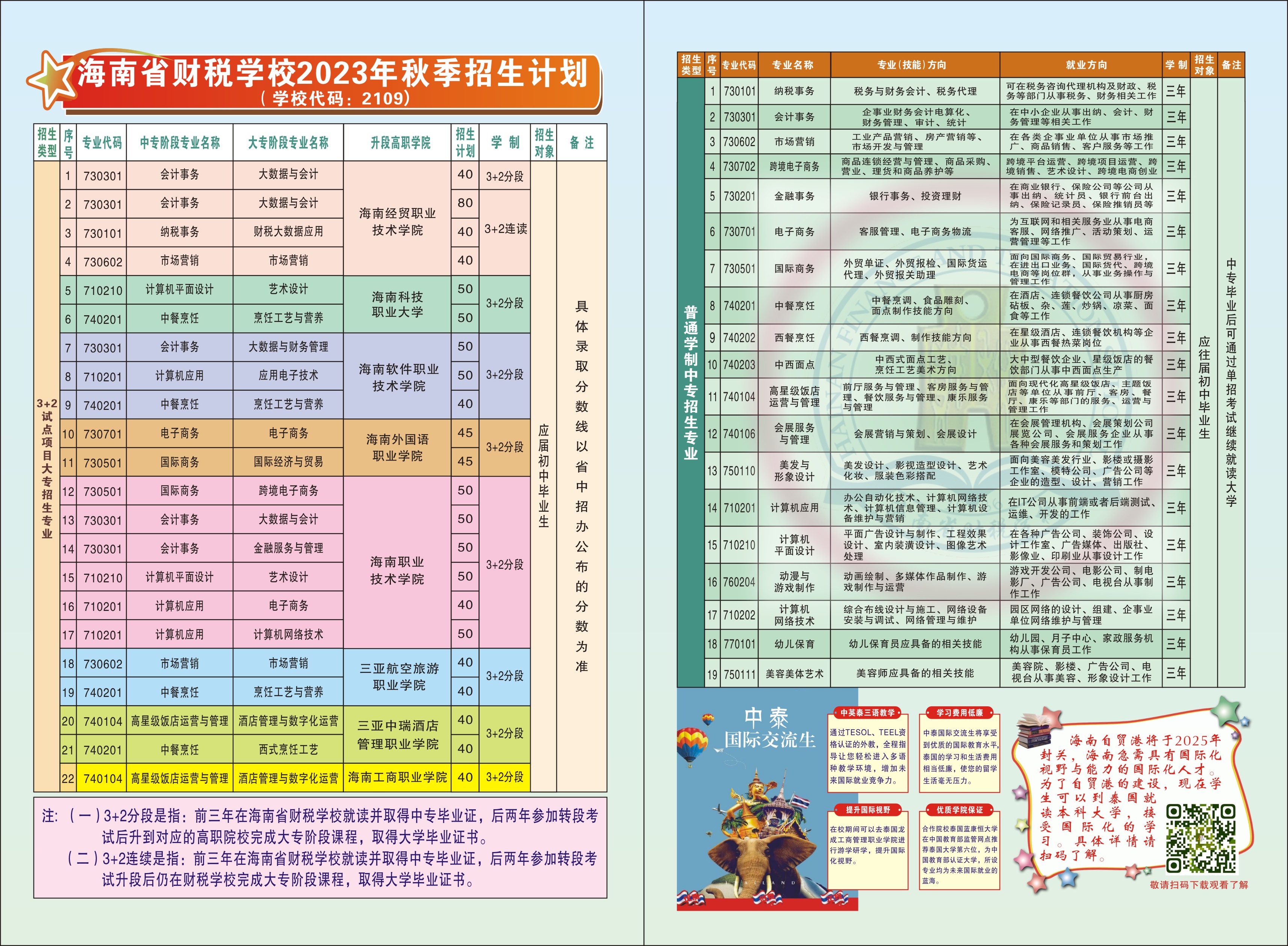1288x946 pixels.
Task: Click the QR code on the flyer
Action: pos(1201,838)
